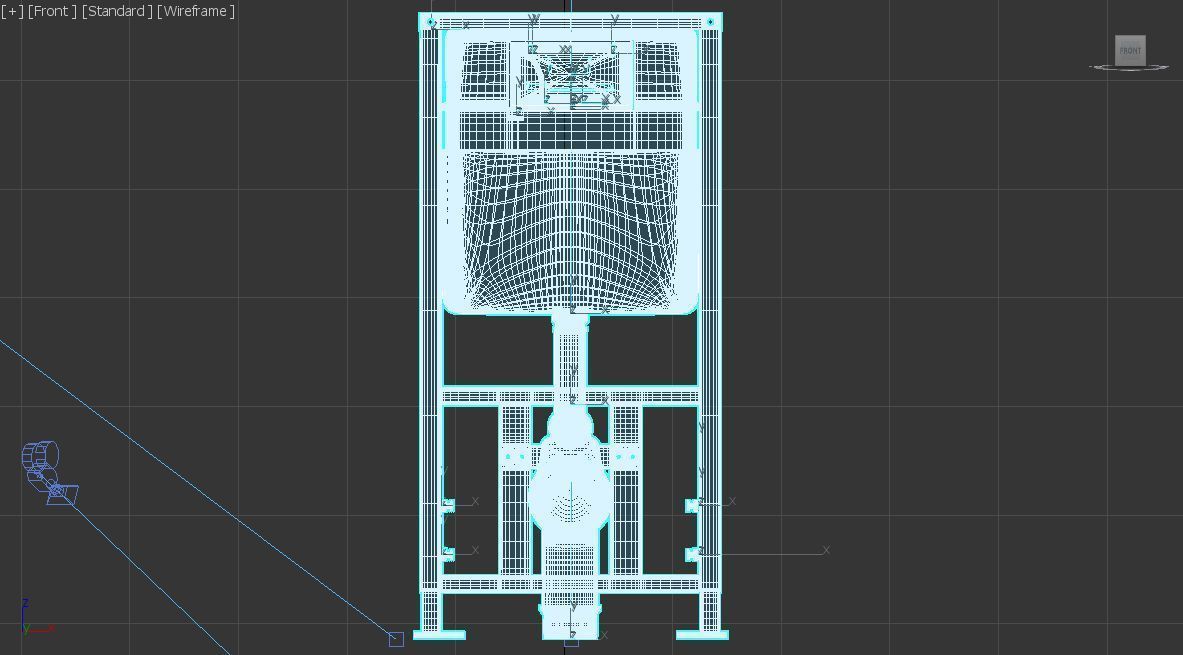Open the [Standard] shading quality menu
The height and width of the screenshot is (655, 1183).
(x=117, y=11)
